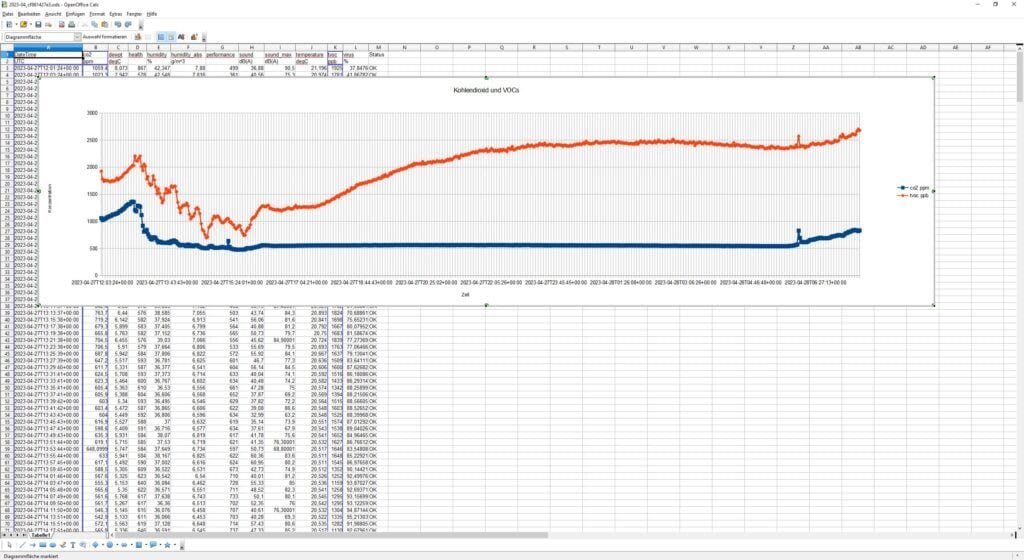Click the chart type icon
The image size is (1024, 560).
tap(138, 37)
